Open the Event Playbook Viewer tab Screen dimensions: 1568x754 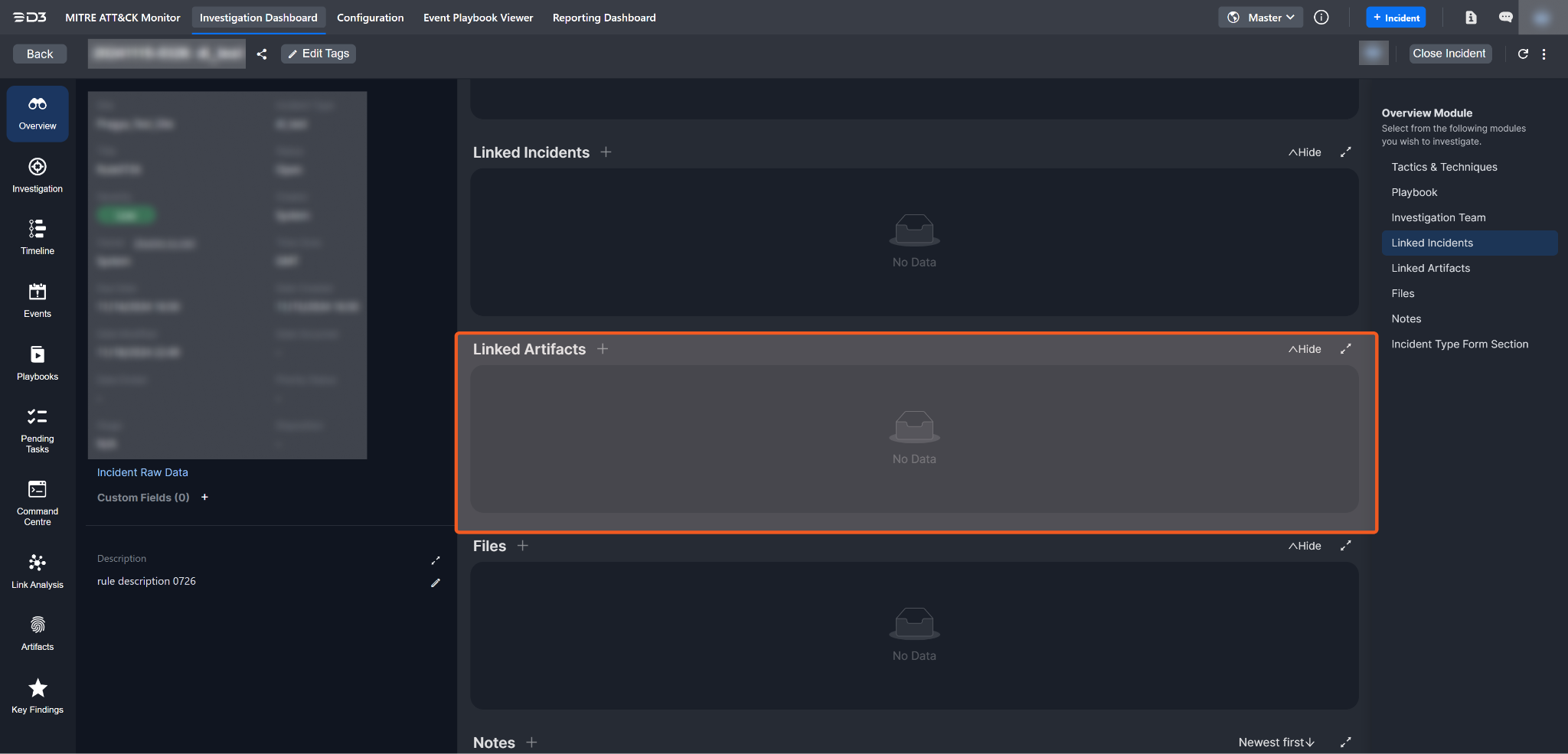pos(478,18)
